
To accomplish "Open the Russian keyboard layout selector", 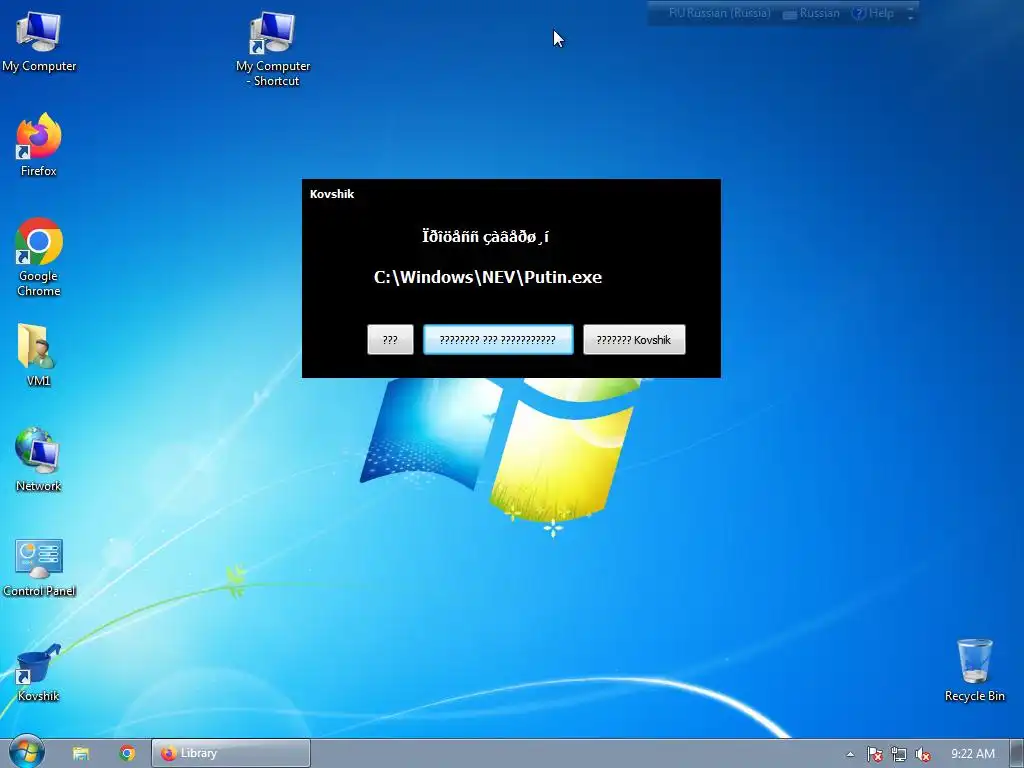I will [x=810, y=13].
